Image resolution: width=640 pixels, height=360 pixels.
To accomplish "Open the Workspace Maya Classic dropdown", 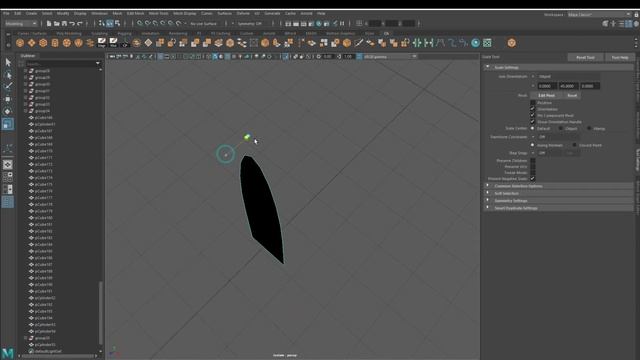I will 599,14.
